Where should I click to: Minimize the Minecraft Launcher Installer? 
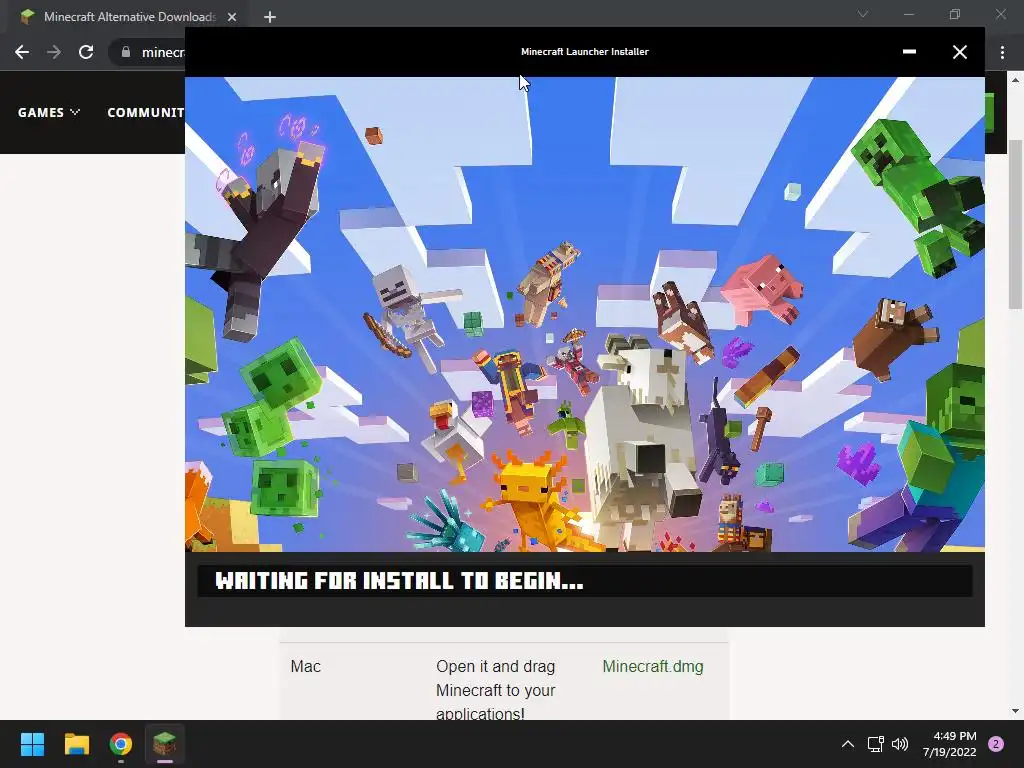point(909,52)
